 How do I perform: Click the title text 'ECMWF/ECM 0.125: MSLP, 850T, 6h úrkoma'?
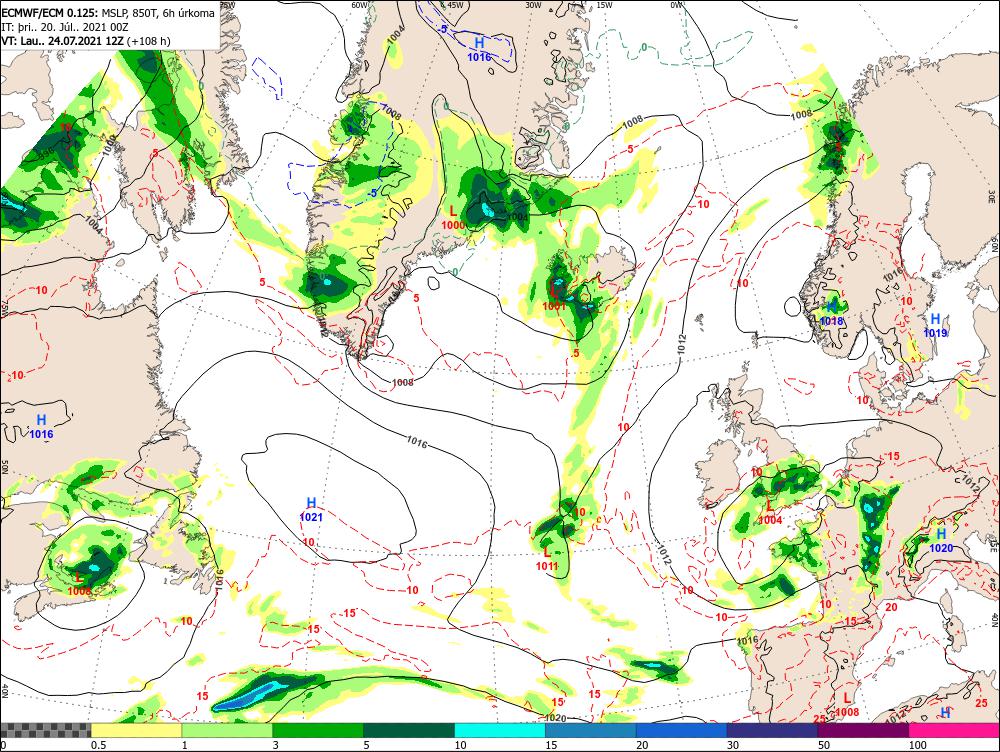click(x=108, y=13)
